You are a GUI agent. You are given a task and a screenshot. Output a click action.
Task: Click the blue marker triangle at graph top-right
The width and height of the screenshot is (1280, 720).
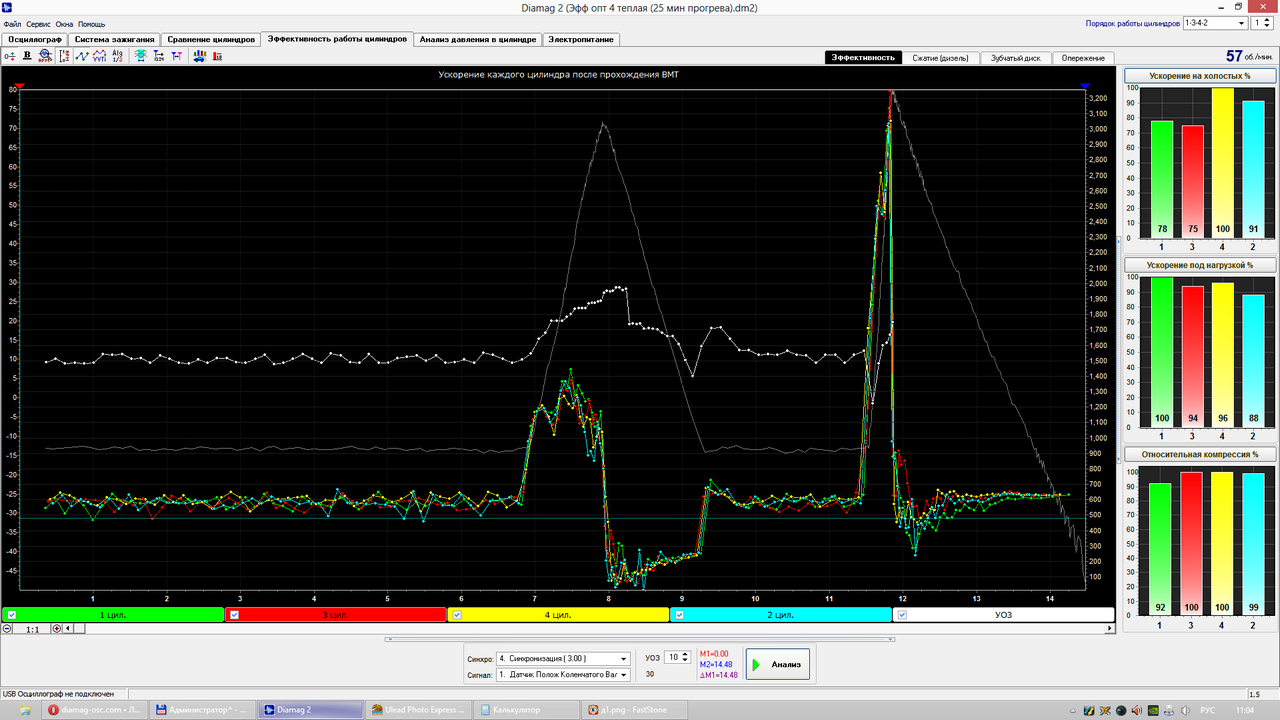[1085, 88]
